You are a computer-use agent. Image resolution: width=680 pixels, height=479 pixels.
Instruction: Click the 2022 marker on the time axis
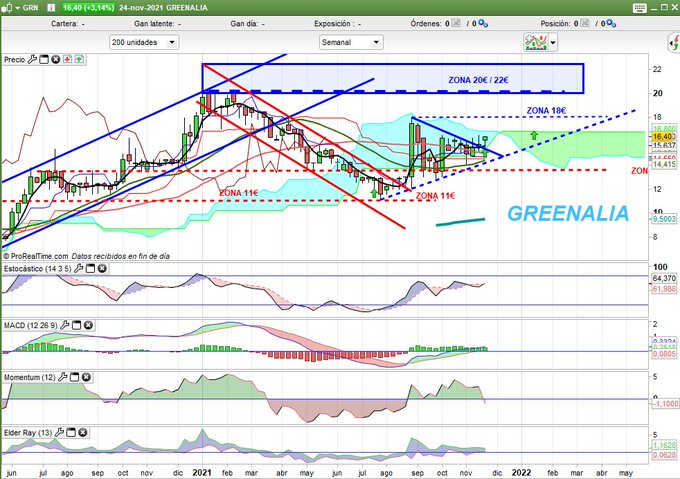(x=522, y=472)
